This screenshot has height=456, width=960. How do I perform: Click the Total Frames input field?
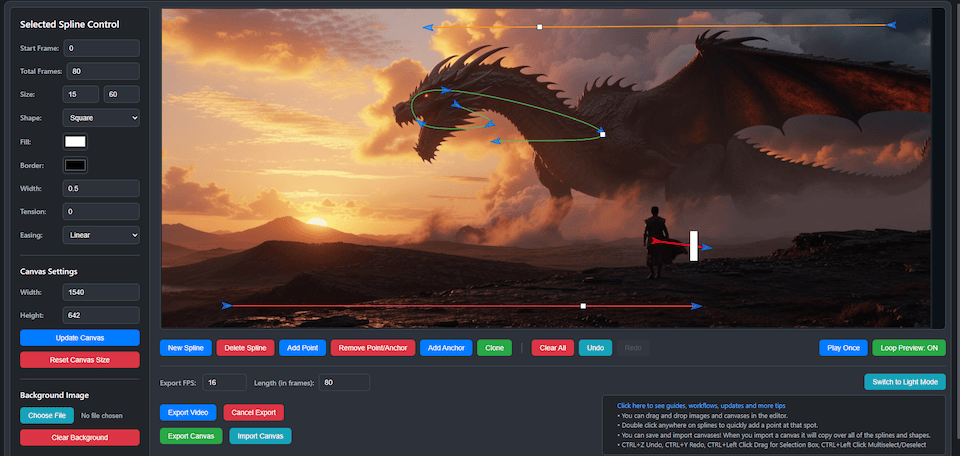point(103,71)
